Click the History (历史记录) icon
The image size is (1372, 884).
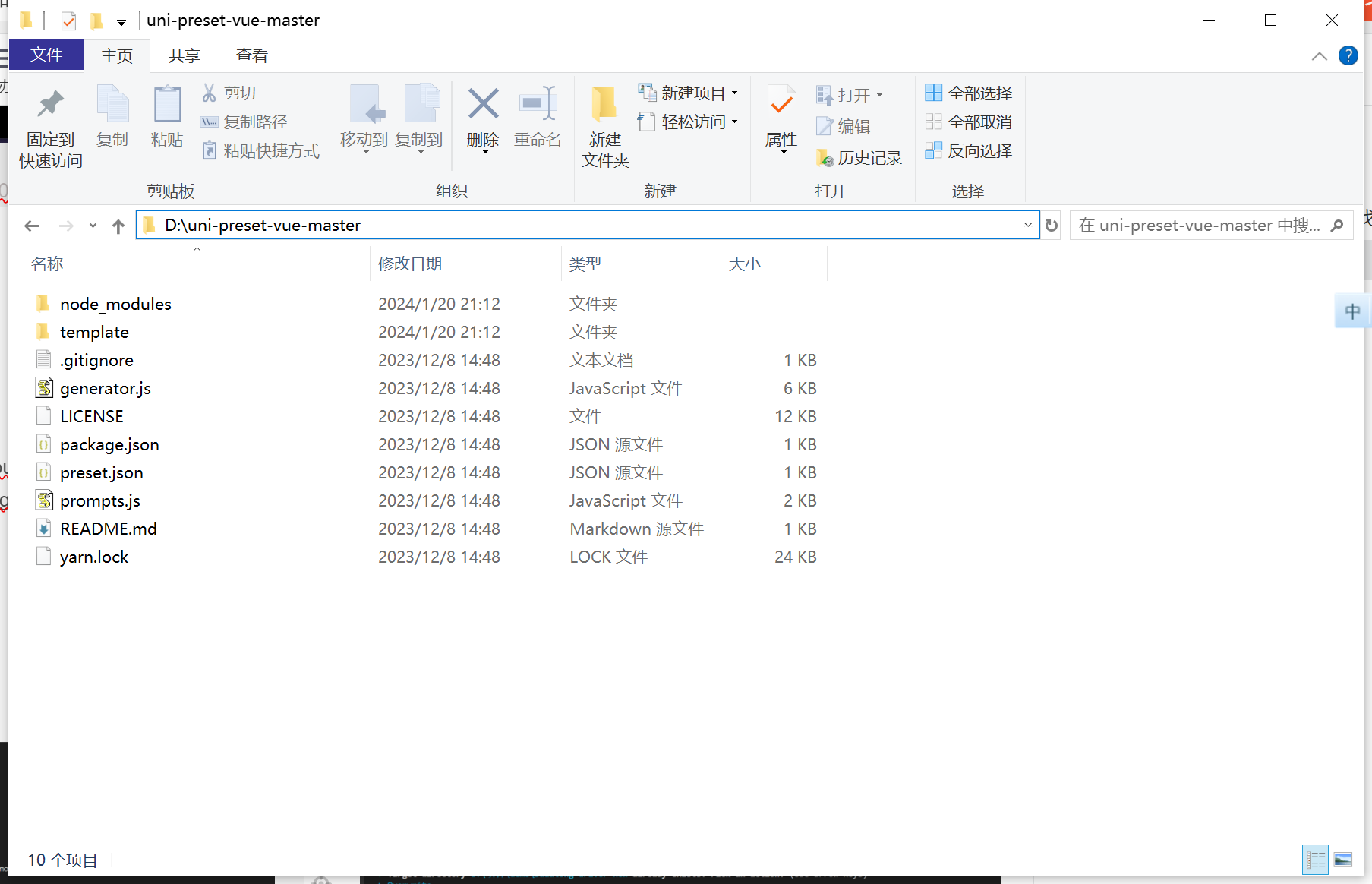(860, 157)
